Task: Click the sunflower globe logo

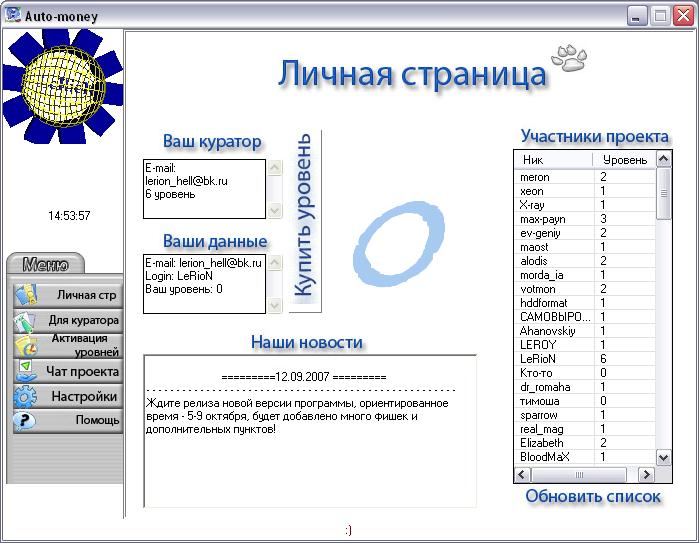Action: click(62, 86)
